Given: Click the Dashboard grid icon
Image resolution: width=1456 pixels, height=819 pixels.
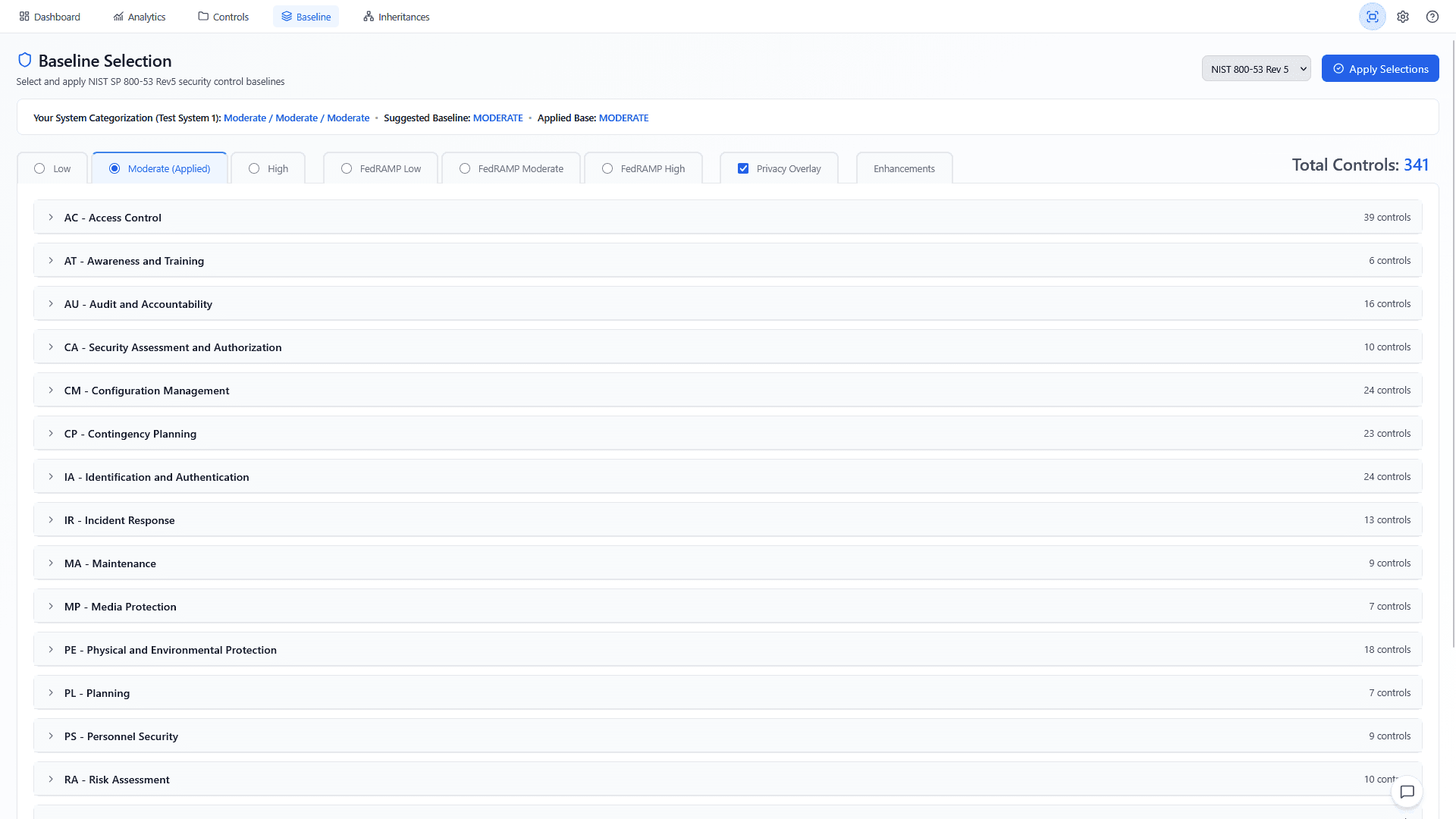Looking at the screenshot, I should (x=24, y=17).
